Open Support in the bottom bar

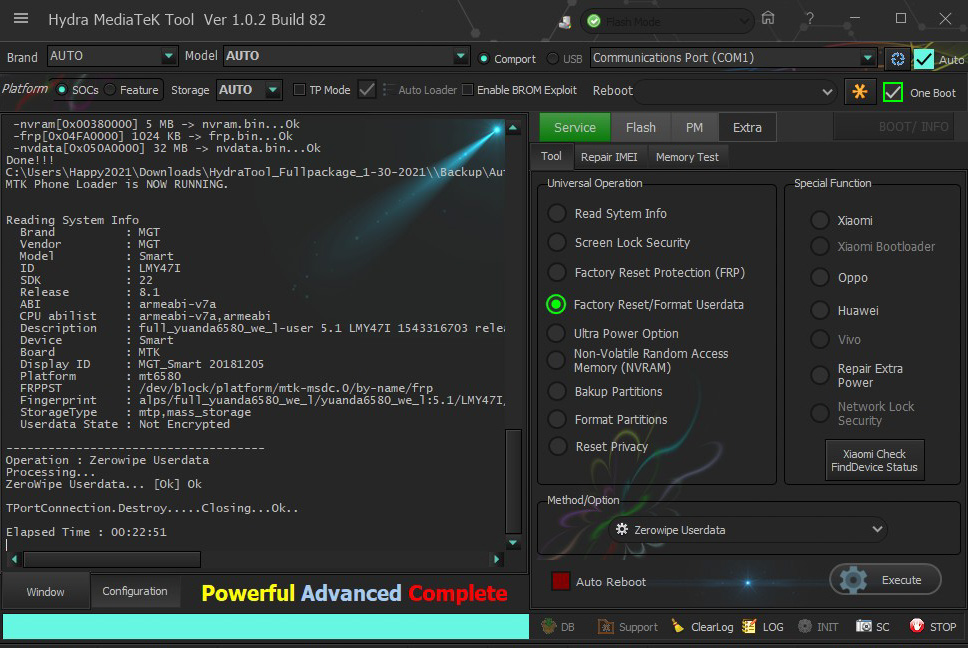coord(628,627)
